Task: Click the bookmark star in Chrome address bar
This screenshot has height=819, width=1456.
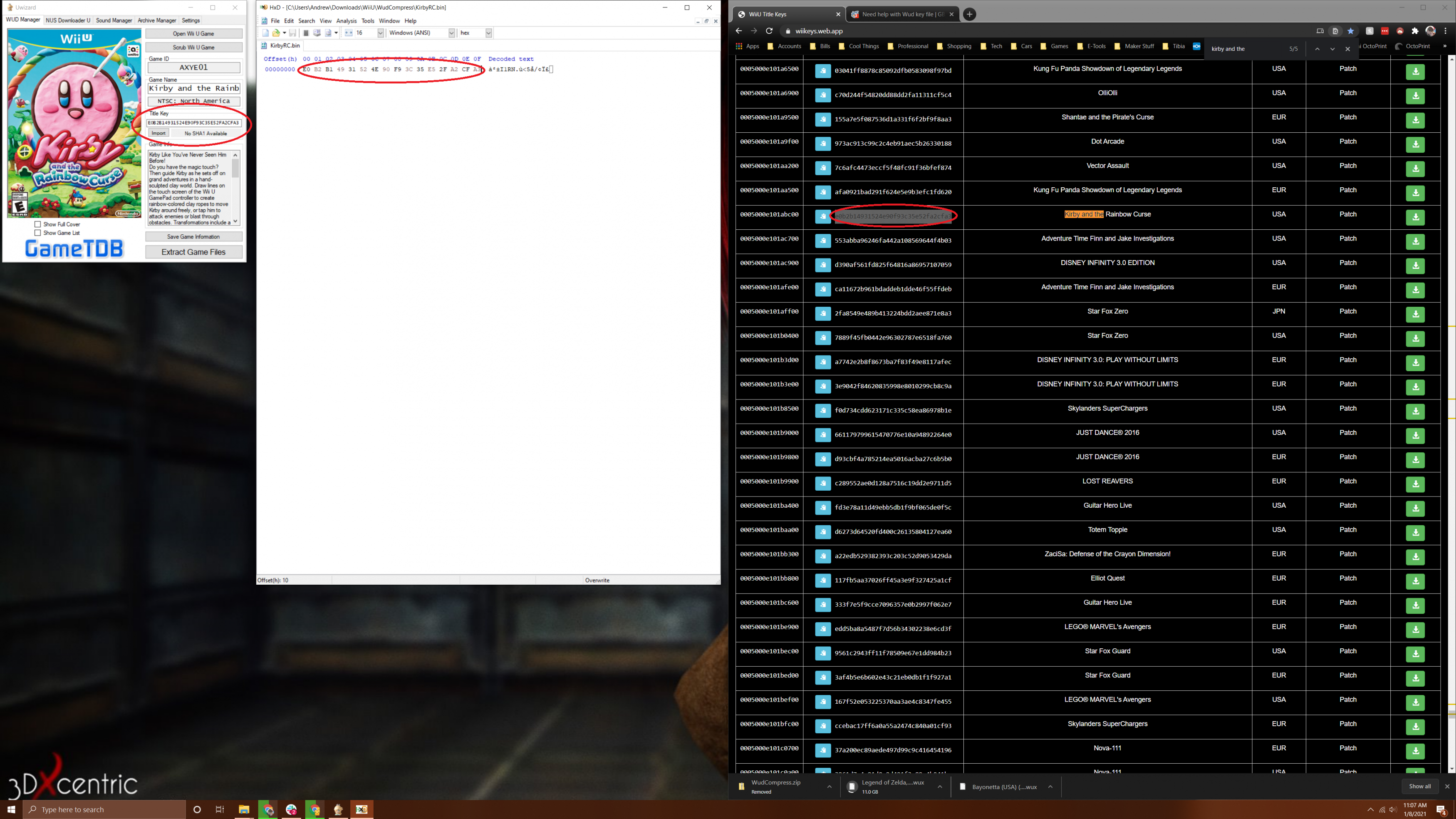Action: (x=1350, y=31)
